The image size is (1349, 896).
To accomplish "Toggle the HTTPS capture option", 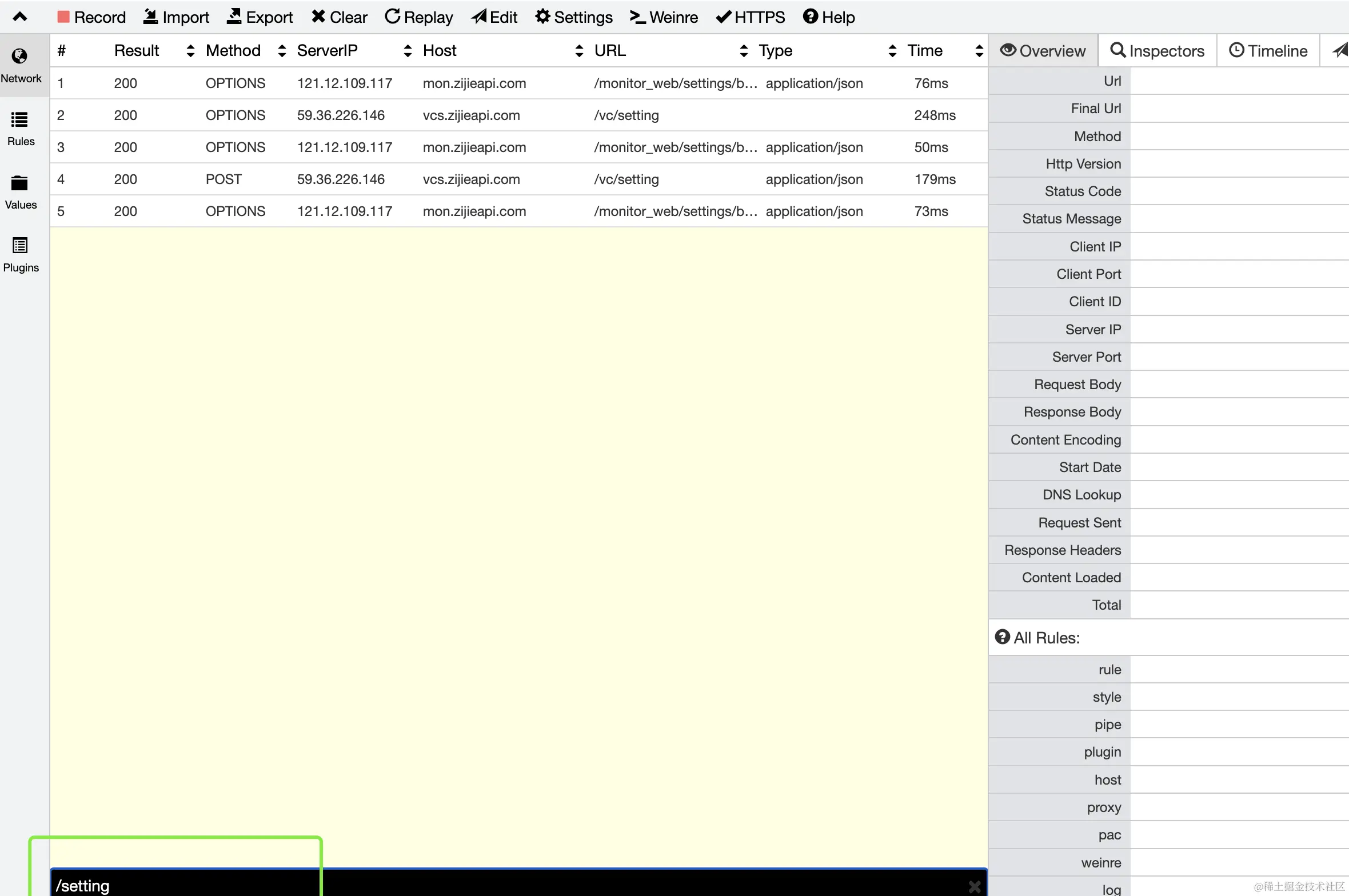I will click(751, 17).
